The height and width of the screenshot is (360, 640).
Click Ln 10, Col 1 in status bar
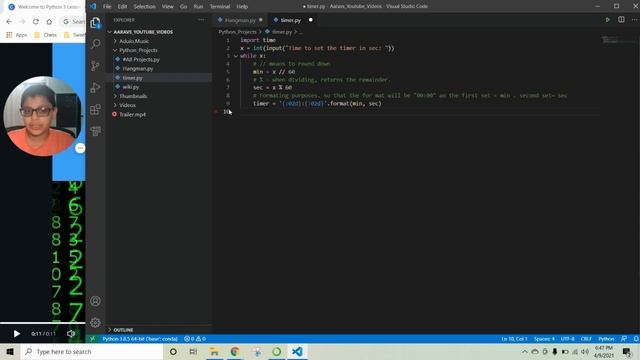click(x=514, y=339)
